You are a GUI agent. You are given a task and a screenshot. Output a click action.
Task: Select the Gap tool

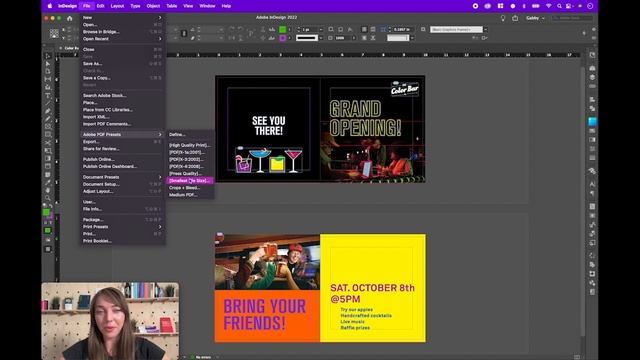click(48, 79)
